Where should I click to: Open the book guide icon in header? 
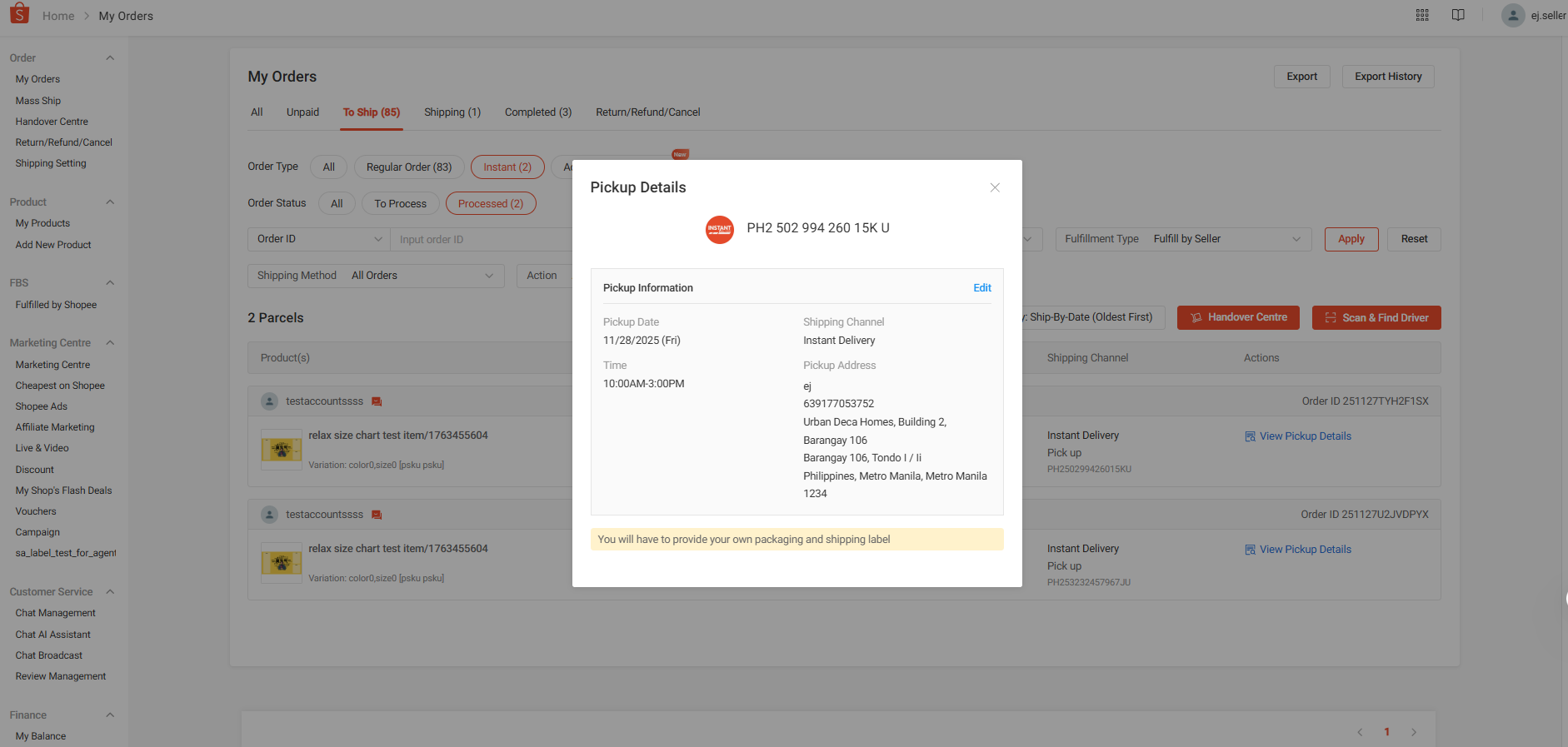click(x=1458, y=15)
